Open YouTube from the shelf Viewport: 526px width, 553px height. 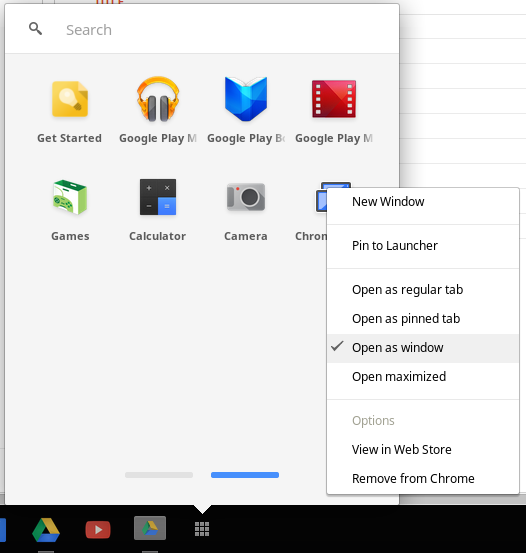(98, 529)
